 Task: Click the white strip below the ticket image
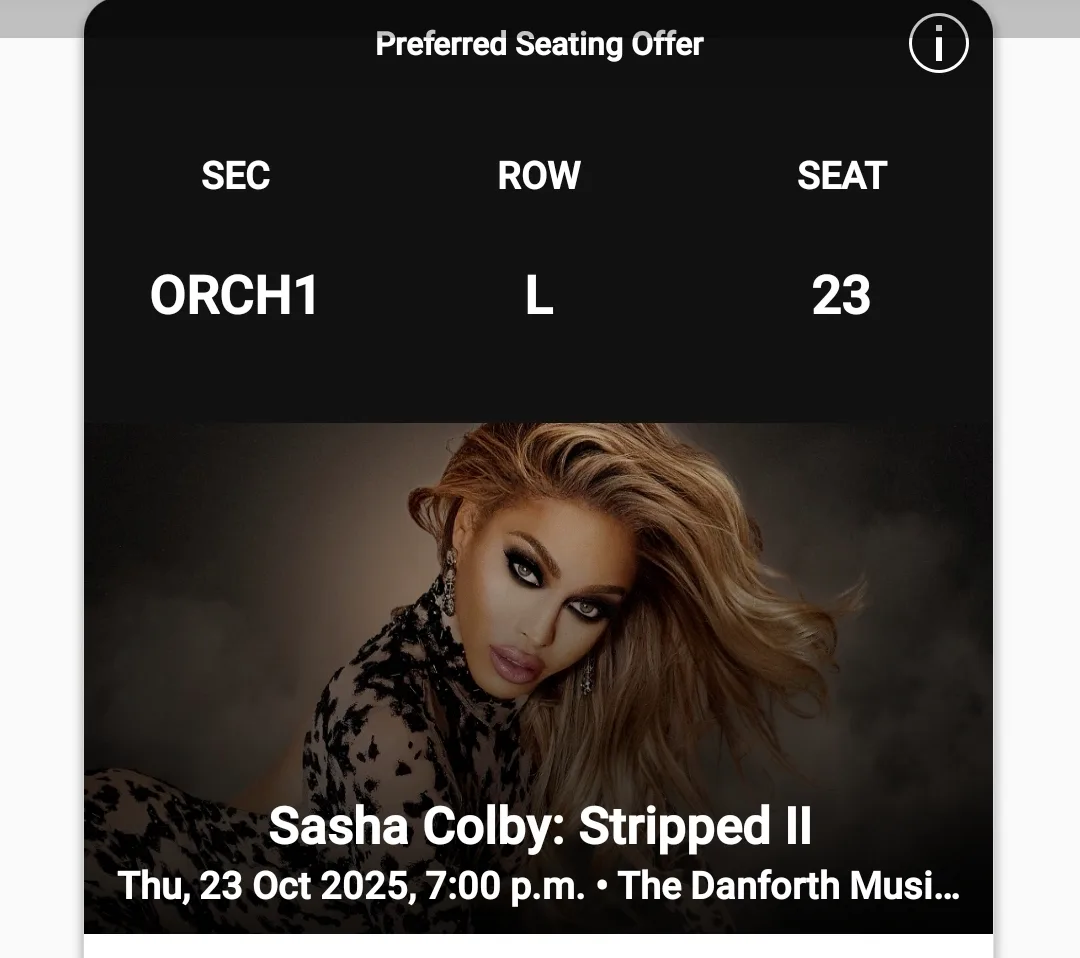(x=539, y=946)
